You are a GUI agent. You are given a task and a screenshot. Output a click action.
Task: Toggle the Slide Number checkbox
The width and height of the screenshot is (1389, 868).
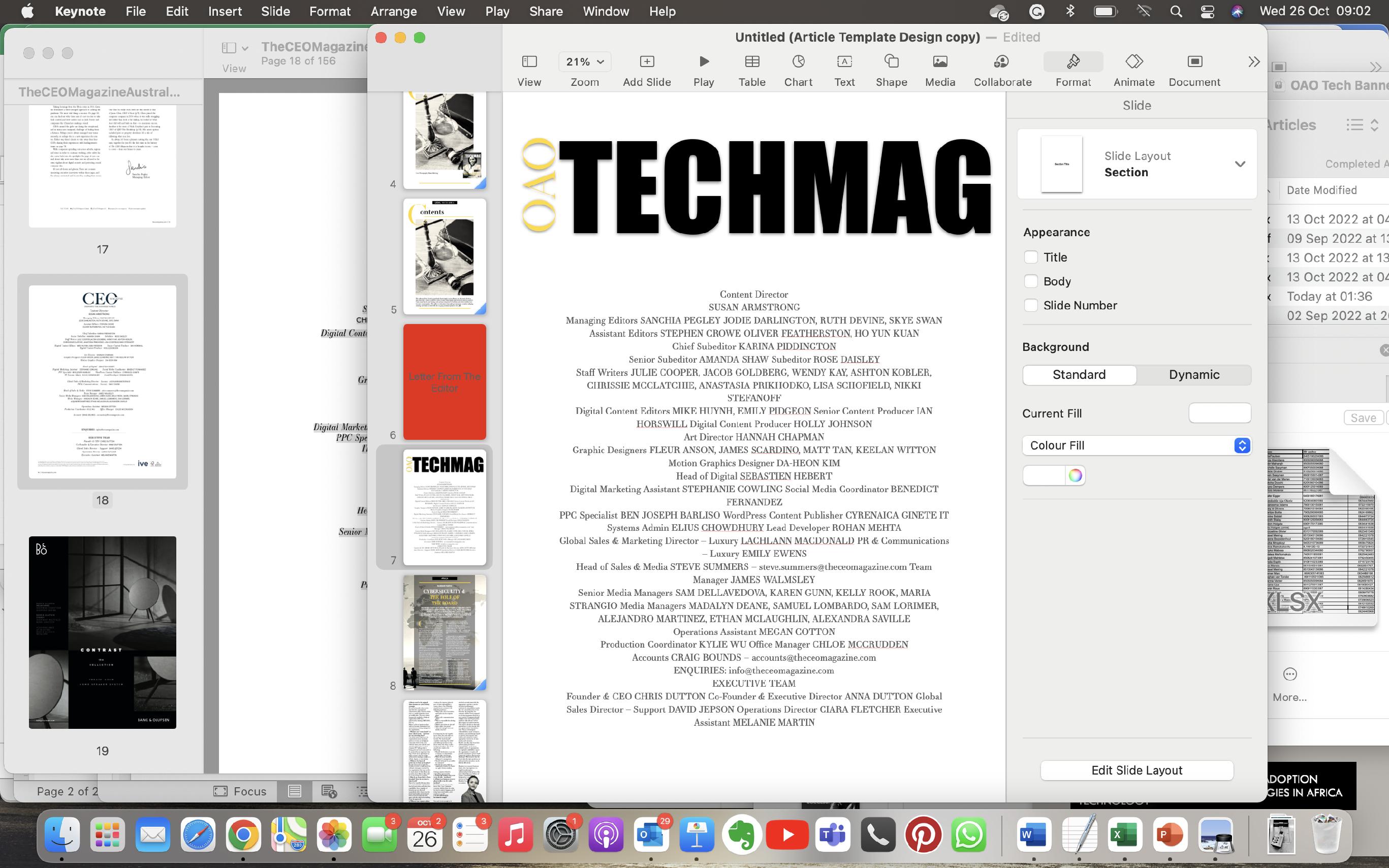1031,305
